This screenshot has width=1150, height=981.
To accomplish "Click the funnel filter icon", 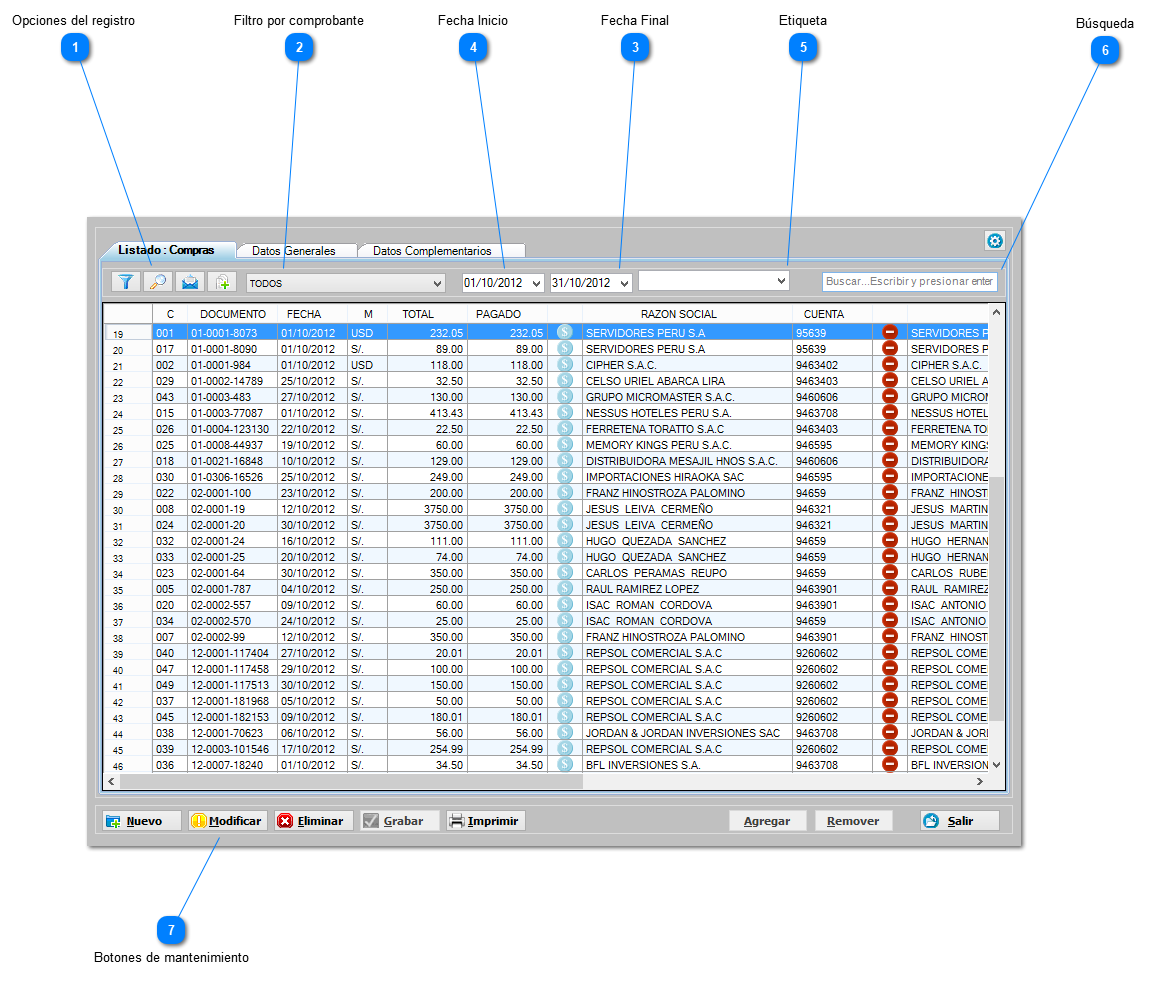I will [126, 282].
